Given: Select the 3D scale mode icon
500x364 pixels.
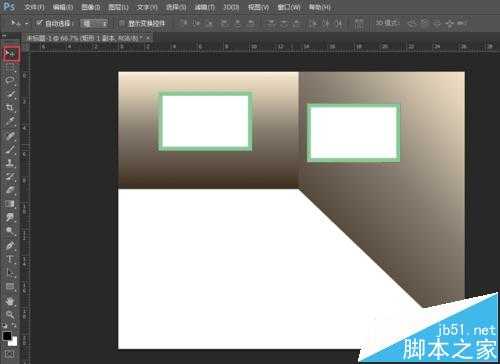Looking at the screenshot, I should 462,23.
